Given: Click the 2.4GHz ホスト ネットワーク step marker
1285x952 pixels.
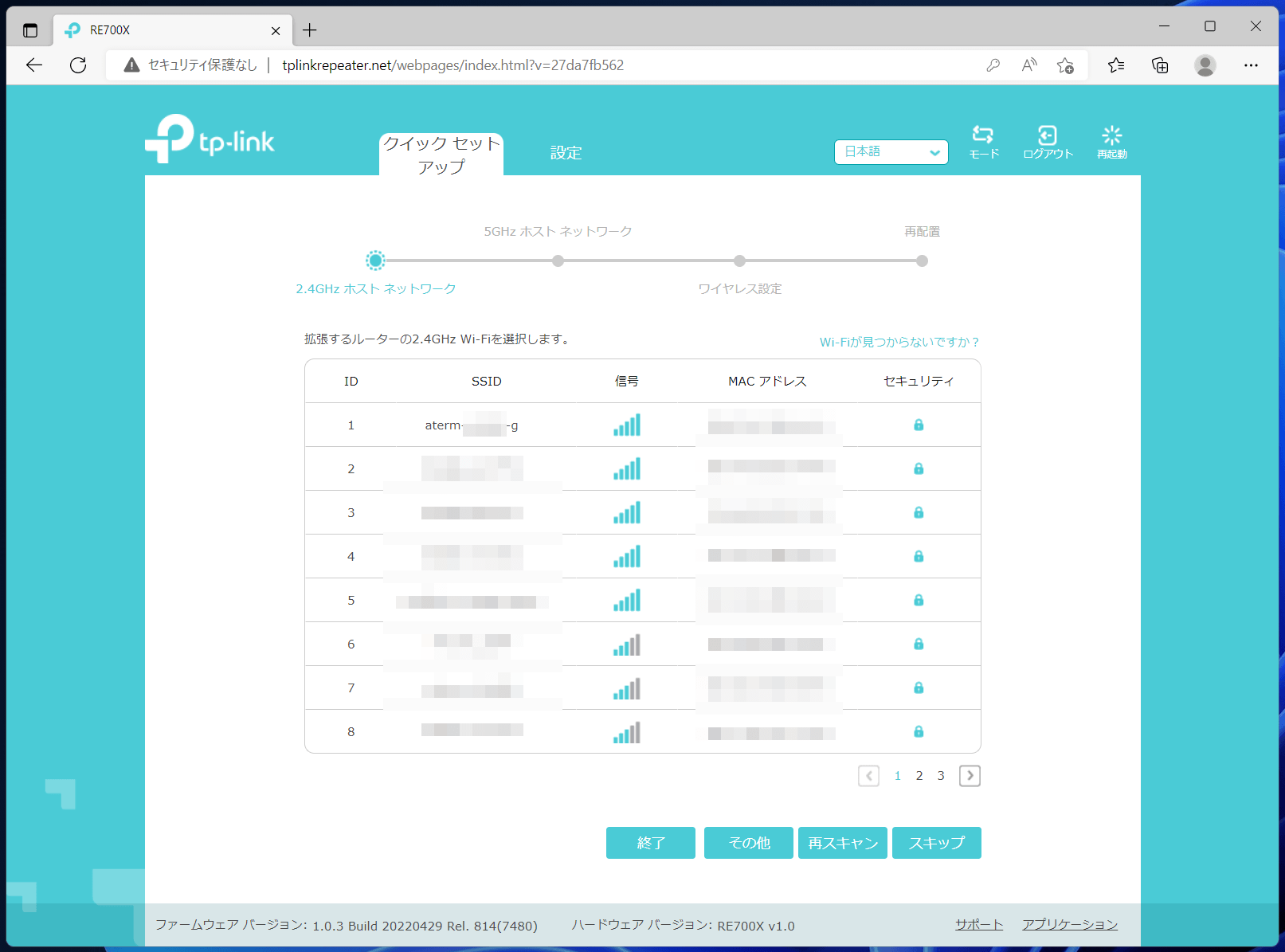Looking at the screenshot, I should (375, 261).
